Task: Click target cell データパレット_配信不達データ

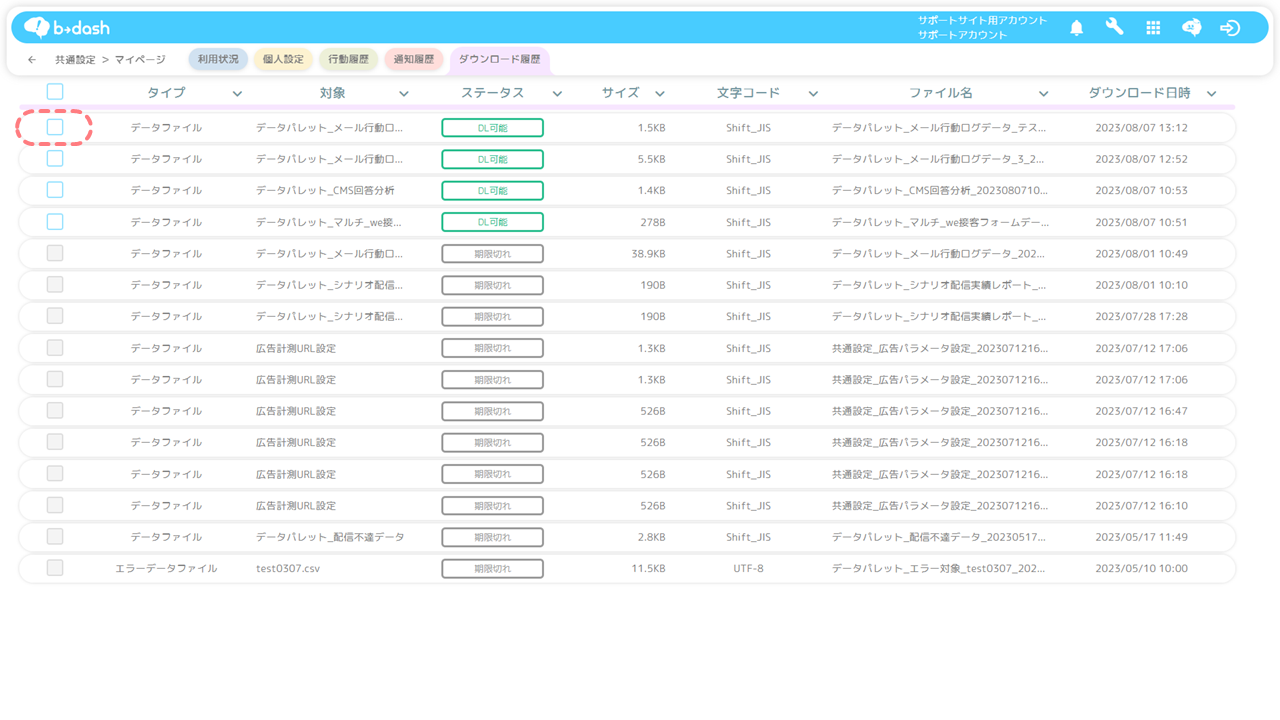Action: [330, 537]
